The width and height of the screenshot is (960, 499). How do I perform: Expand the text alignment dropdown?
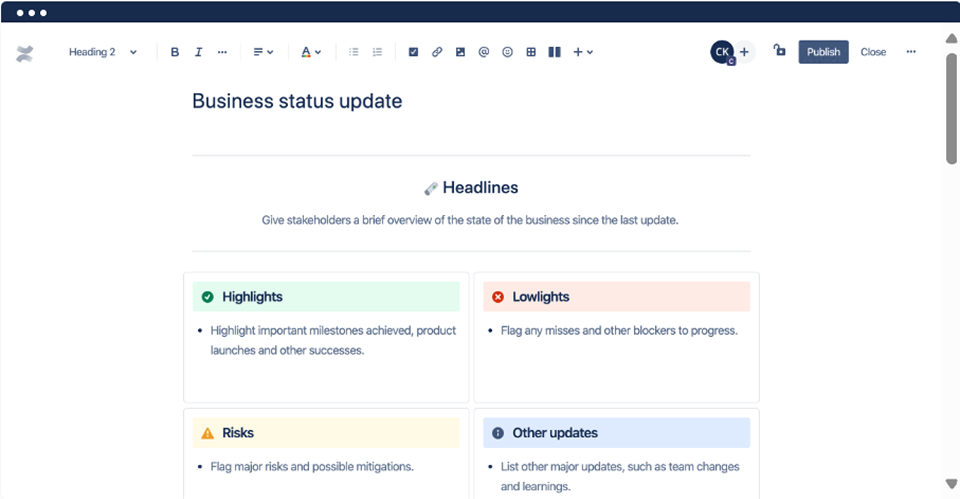(x=263, y=52)
